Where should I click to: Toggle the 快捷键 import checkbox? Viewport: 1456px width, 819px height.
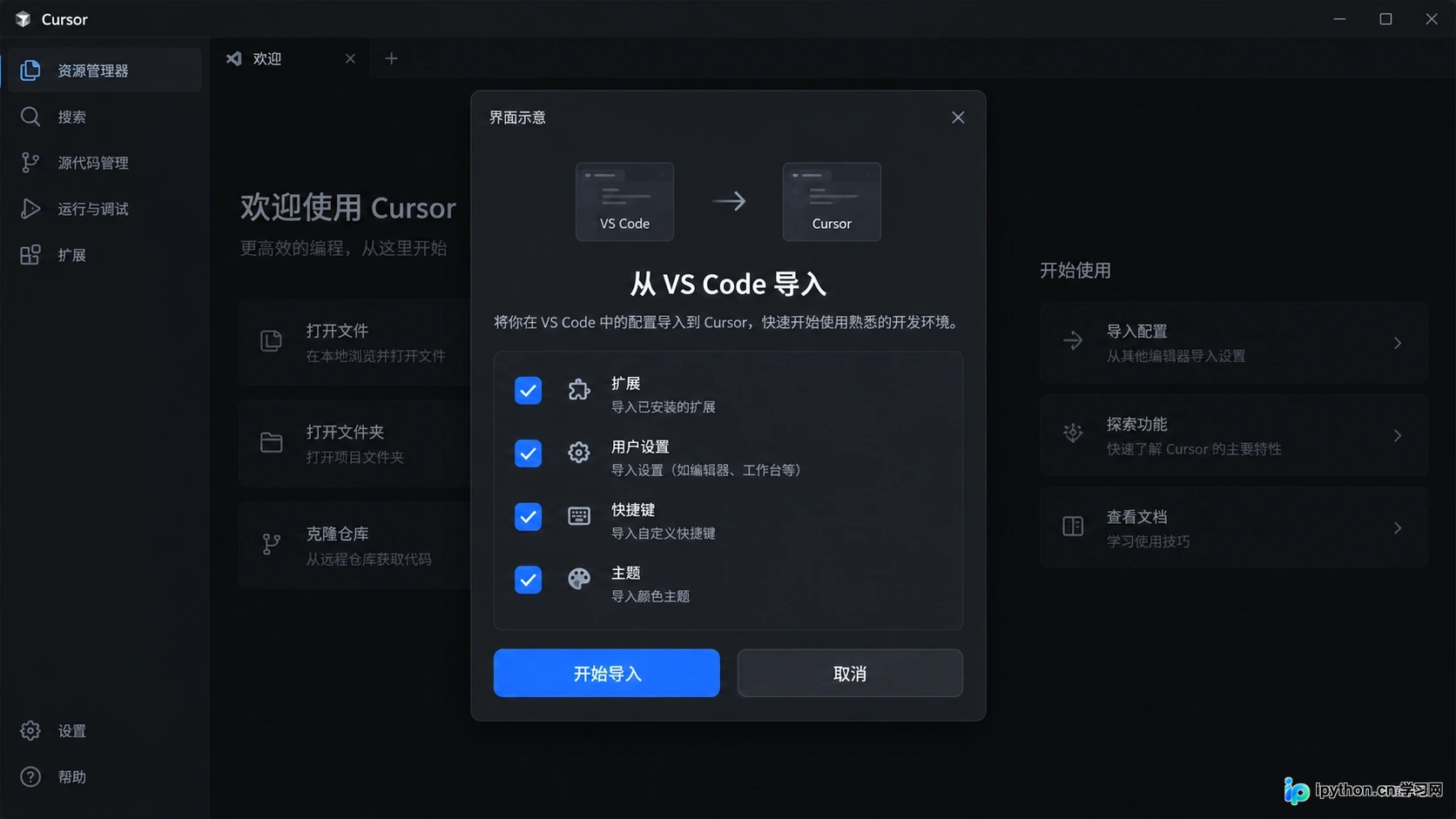click(x=528, y=517)
